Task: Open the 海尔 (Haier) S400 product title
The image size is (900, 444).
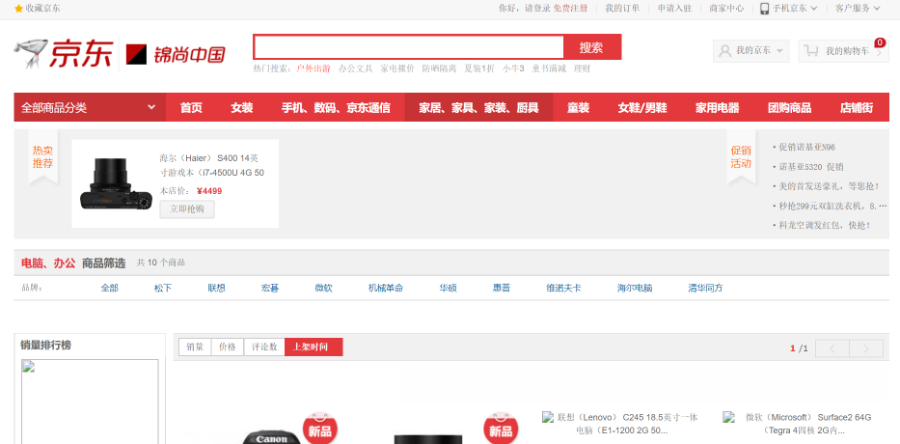Action: 212,165
